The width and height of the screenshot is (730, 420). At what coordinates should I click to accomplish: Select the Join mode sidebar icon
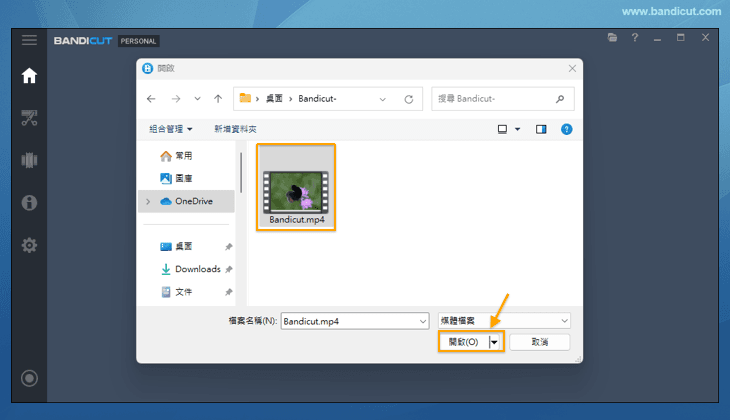click(x=29, y=160)
